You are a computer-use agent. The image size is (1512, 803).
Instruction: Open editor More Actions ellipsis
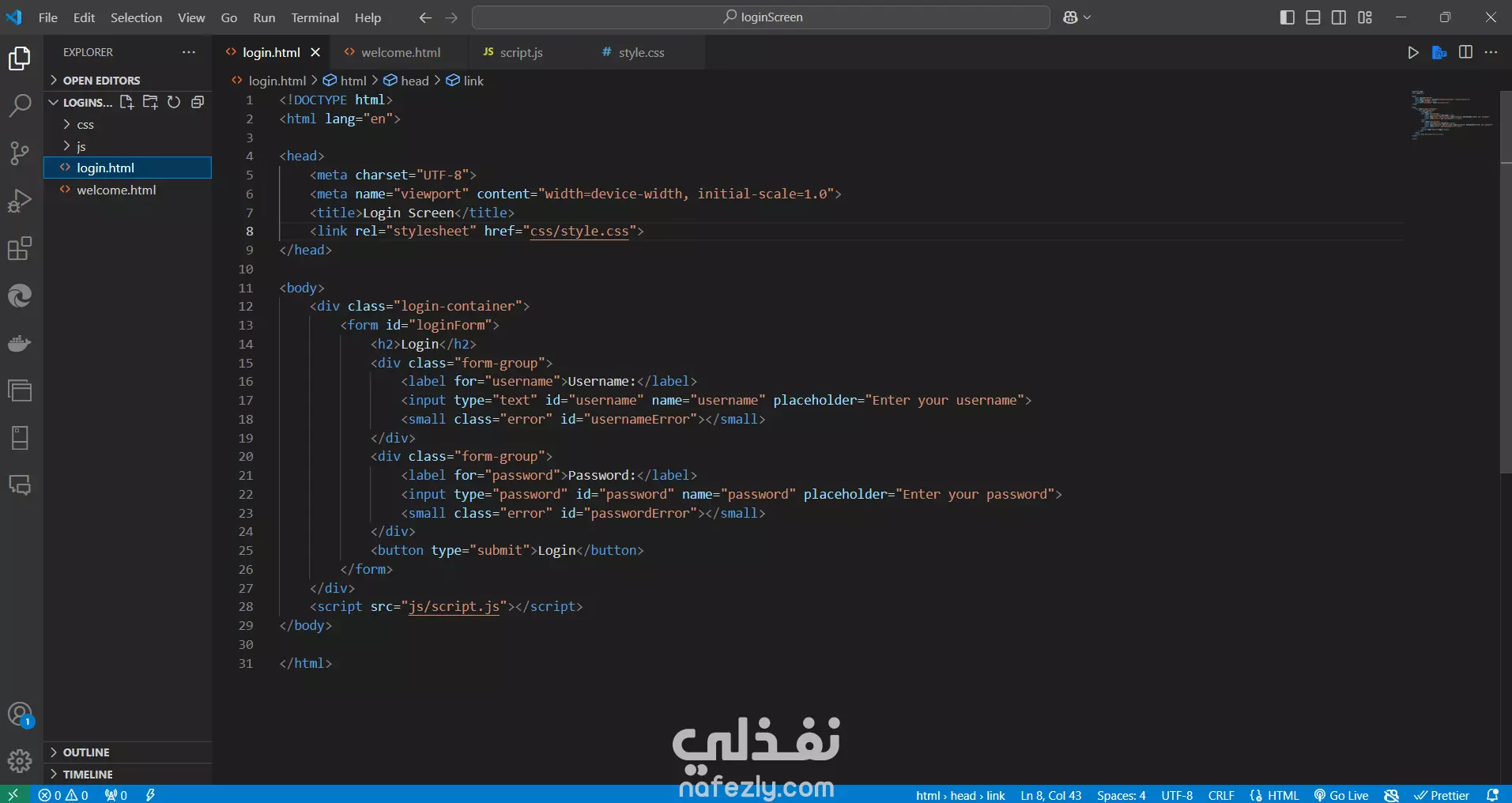click(x=1491, y=52)
